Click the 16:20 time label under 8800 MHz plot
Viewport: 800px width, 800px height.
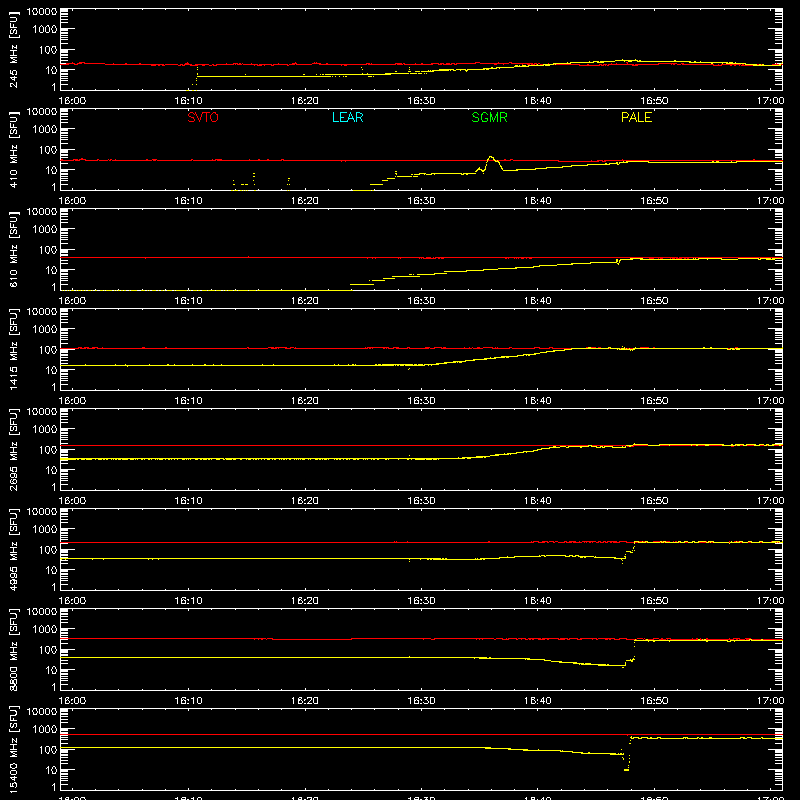pyautogui.click(x=305, y=701)
